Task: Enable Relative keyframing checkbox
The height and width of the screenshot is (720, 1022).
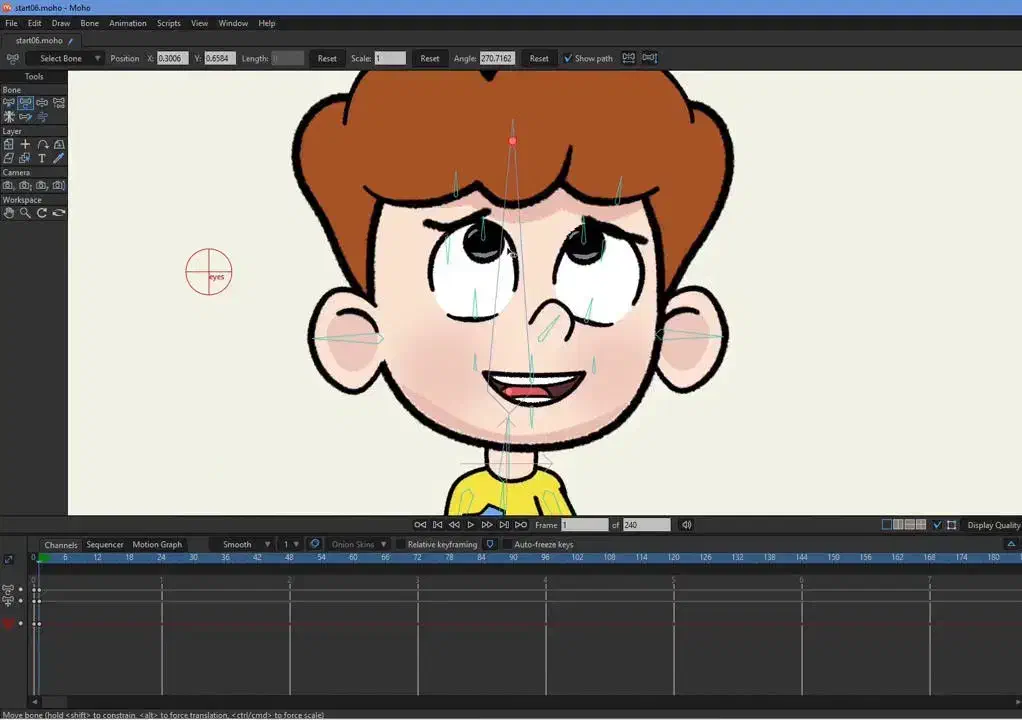Action: [401, 545]
